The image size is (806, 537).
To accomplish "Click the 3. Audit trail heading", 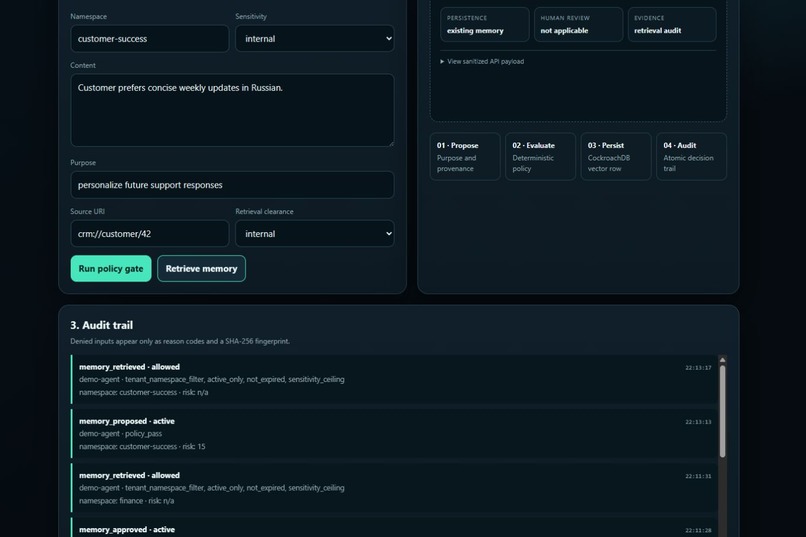I will pos(102,325).
